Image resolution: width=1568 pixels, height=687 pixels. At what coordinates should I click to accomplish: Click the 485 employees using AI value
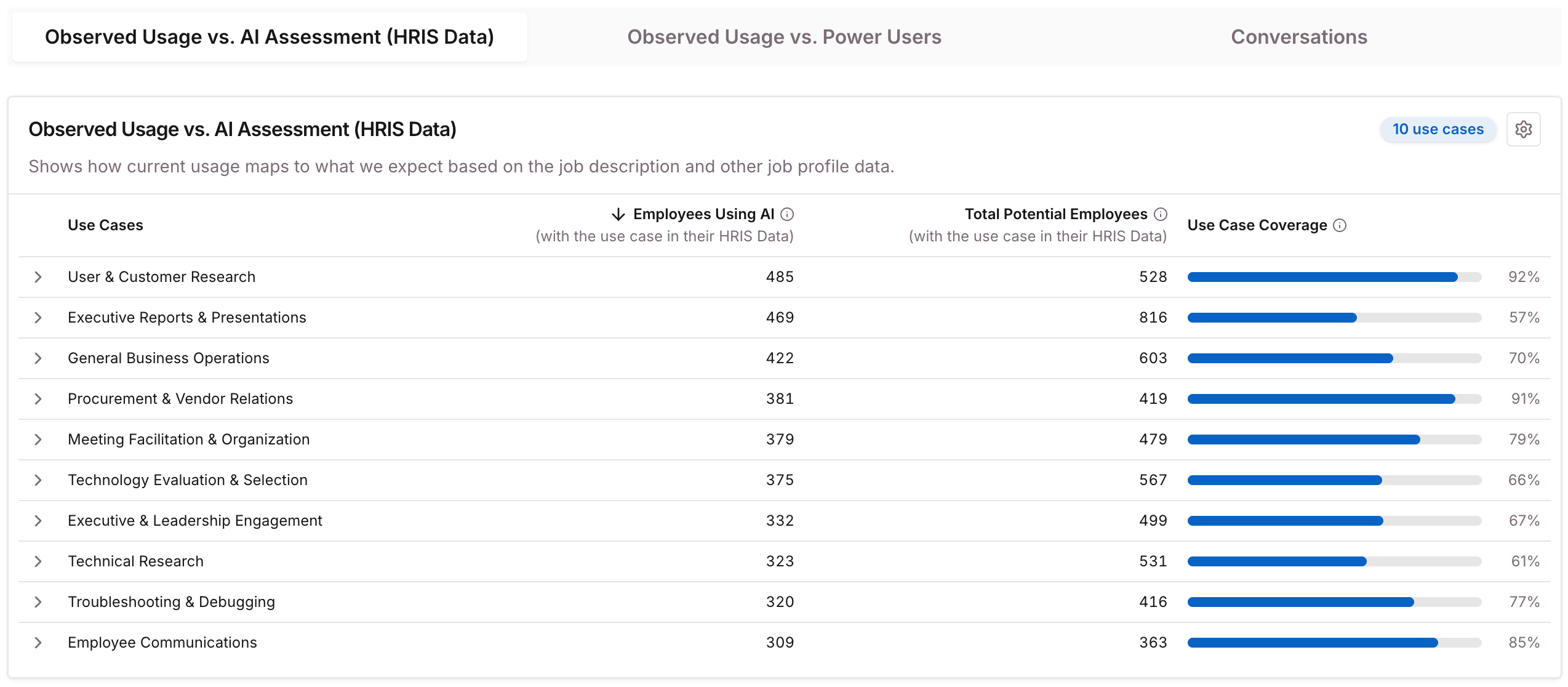780,277
